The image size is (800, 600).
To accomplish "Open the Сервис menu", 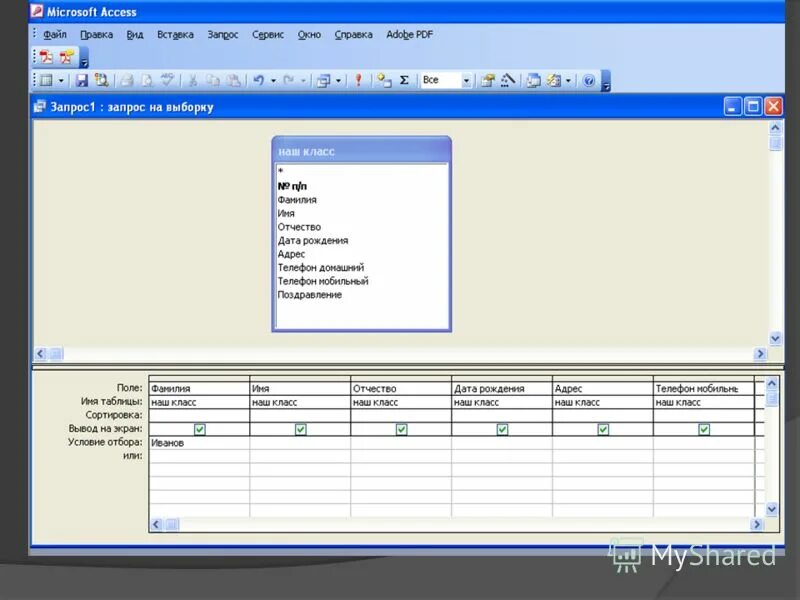I will tap(268, 35).
